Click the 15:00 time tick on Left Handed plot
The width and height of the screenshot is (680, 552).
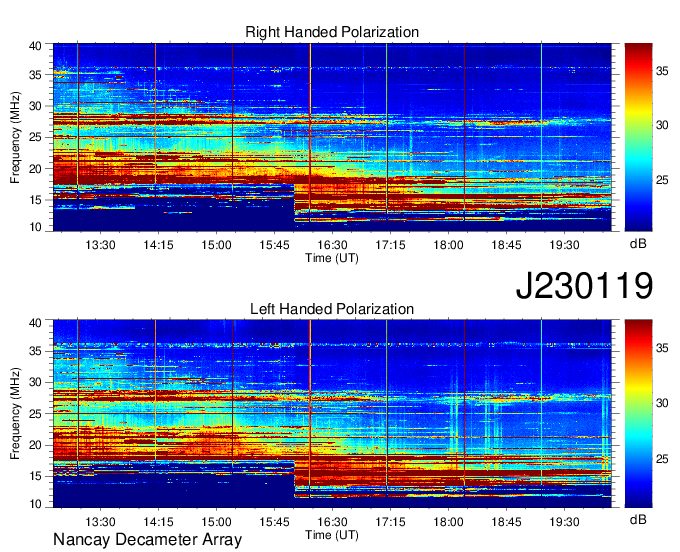tap(216, 522)
